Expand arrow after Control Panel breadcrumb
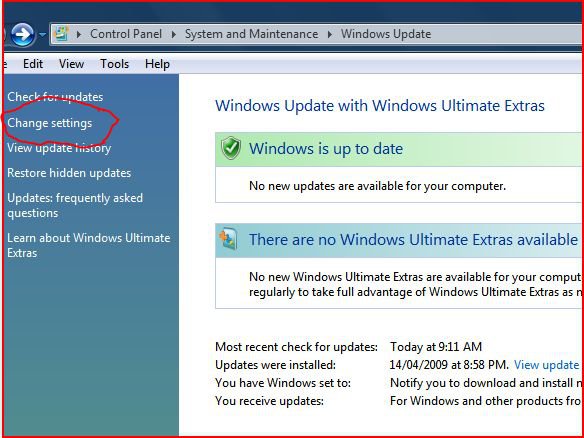This screenshot has height=438, width=584. pos(174,34)
